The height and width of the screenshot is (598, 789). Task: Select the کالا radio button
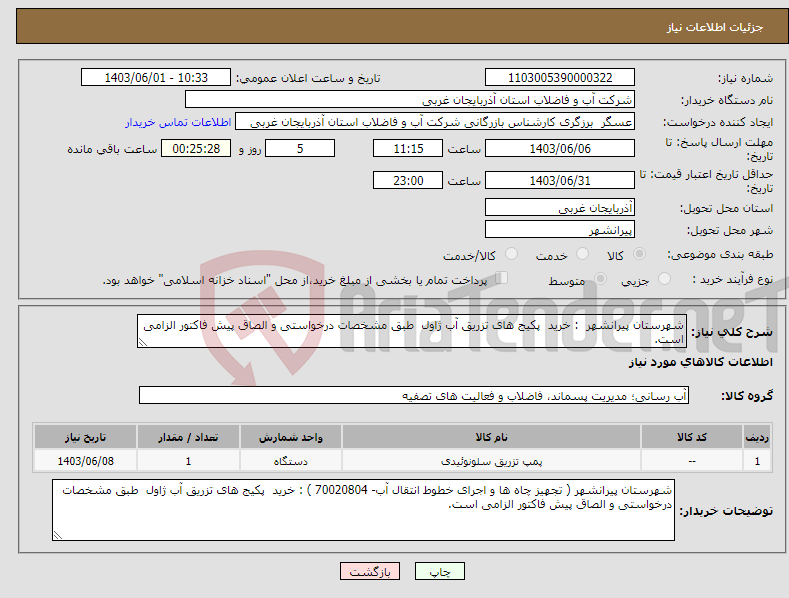click(x=639, y=254)
